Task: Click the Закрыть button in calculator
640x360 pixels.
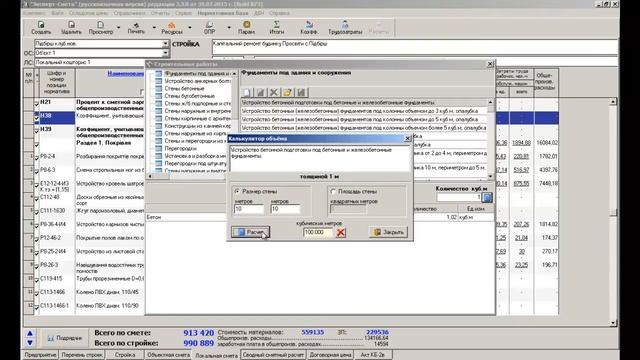Action: click(388, 232)
